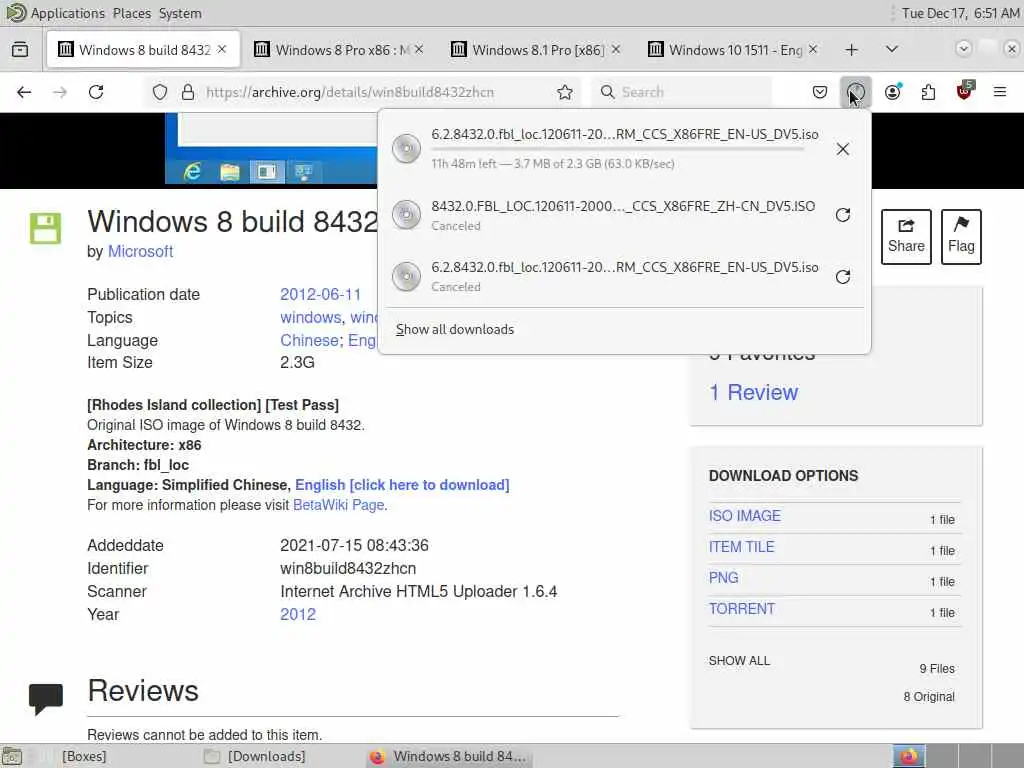Open the Applications menu
This screenshot has width=1024, height=768.
67,13
